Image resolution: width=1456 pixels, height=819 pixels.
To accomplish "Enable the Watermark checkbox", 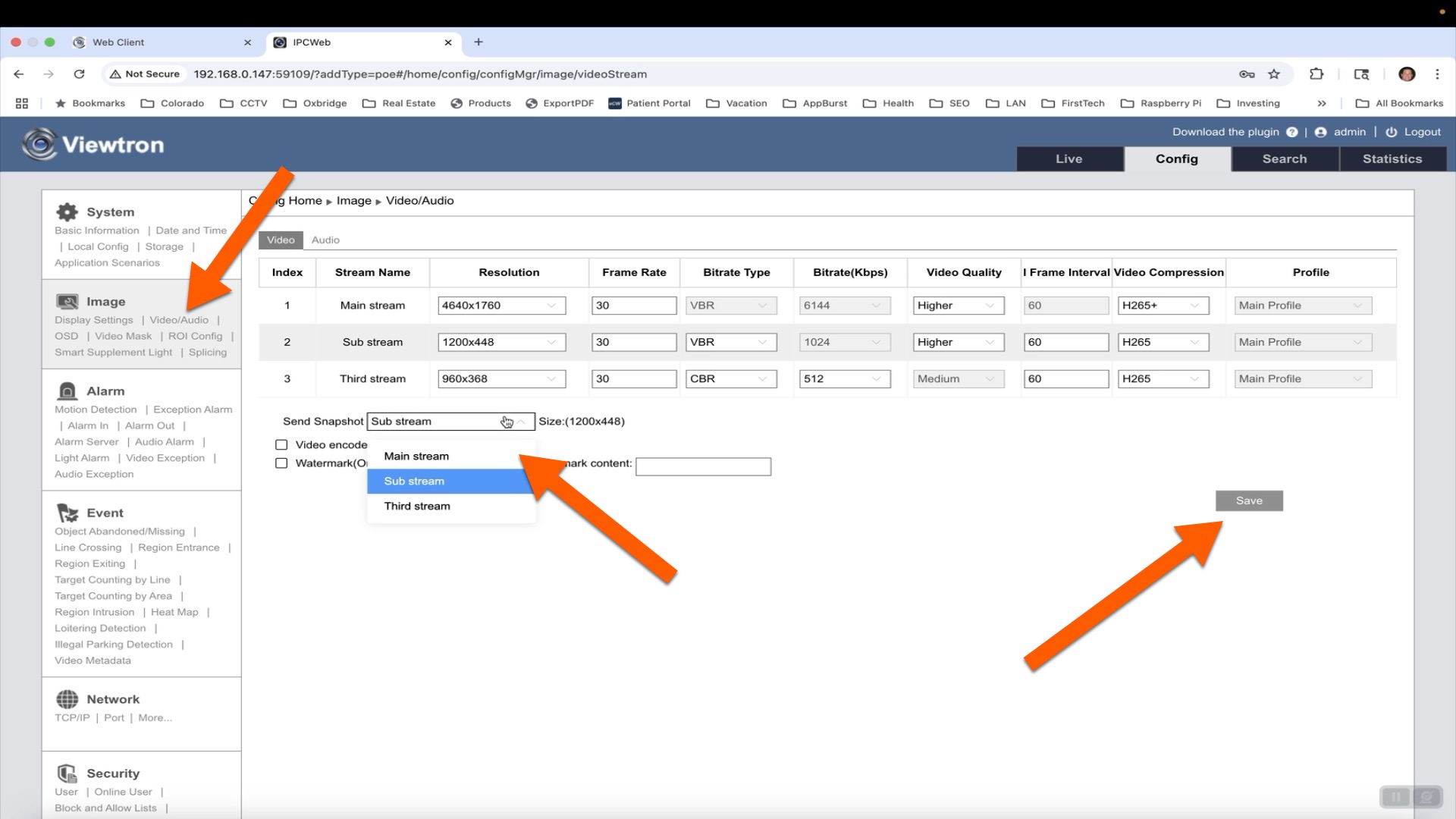I will coord(281,463).
